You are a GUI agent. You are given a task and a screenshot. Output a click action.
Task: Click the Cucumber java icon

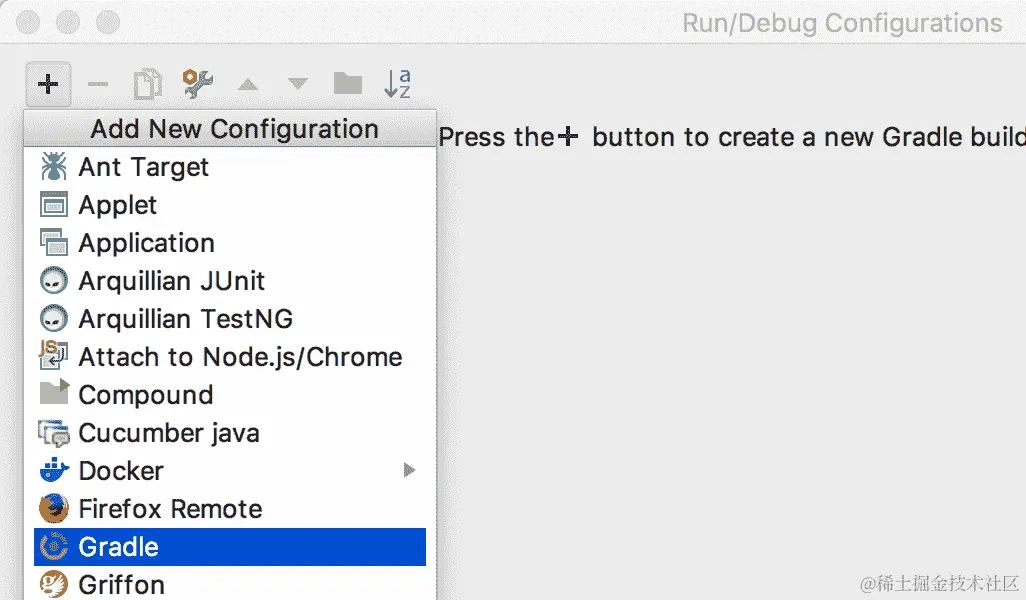(54, 432)
